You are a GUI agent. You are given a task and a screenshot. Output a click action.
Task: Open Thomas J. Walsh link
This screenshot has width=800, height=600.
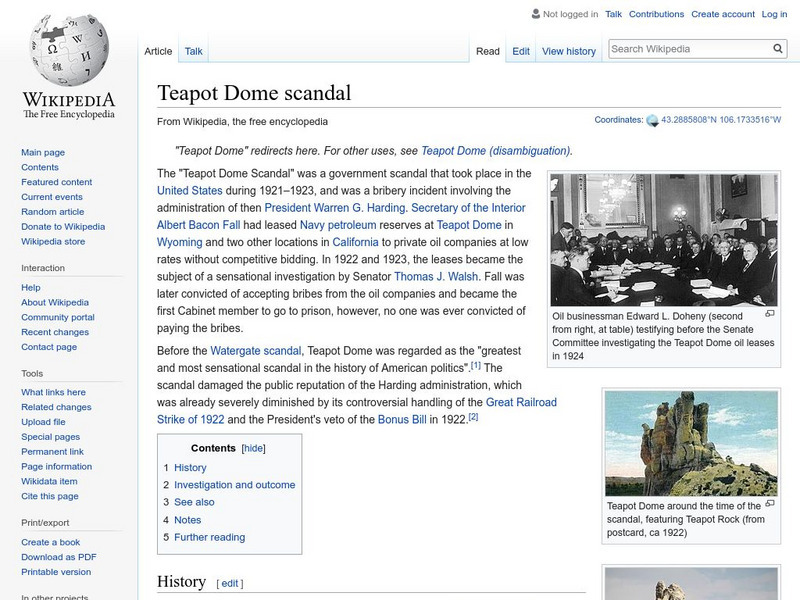(437, 277)
